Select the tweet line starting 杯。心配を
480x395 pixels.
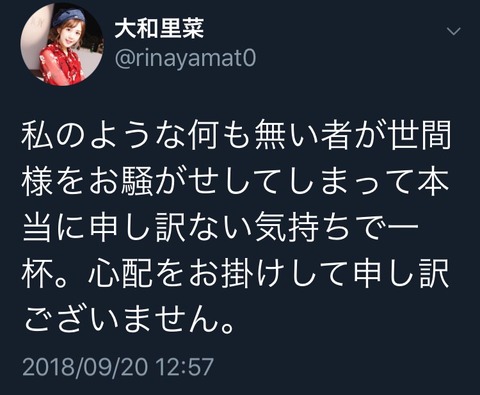point(235,275)
